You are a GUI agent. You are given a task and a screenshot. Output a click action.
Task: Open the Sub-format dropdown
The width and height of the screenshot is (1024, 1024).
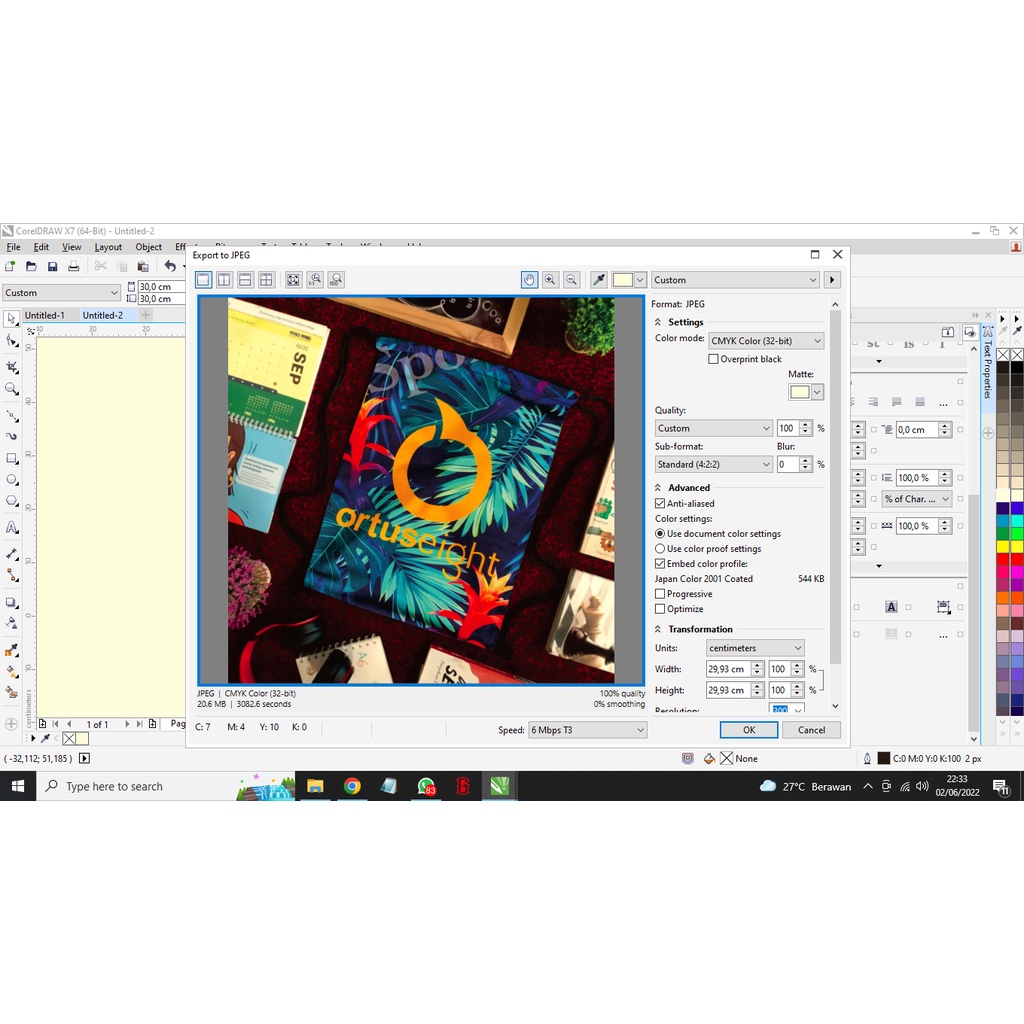click(714, 464)
